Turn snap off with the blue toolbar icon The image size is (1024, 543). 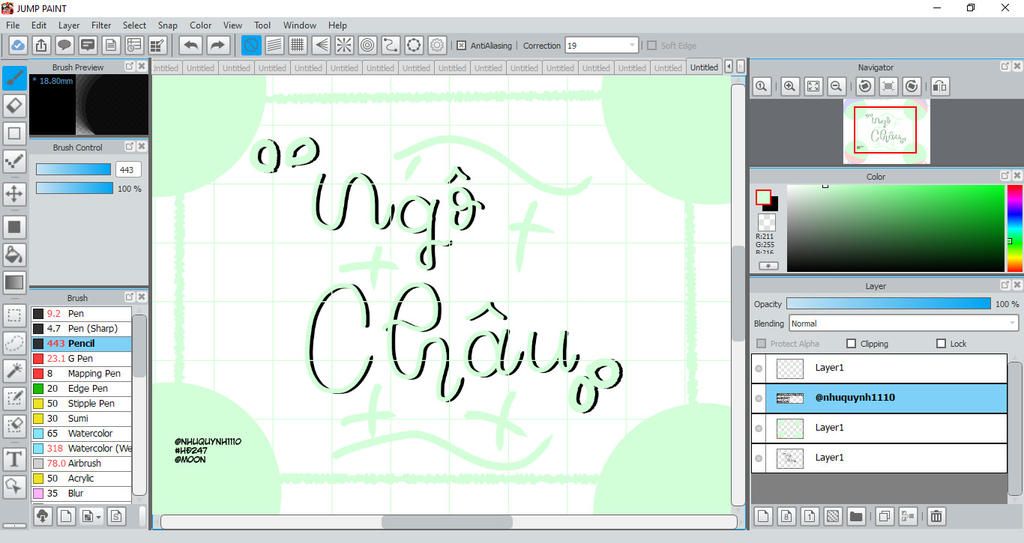coord(251,45)
